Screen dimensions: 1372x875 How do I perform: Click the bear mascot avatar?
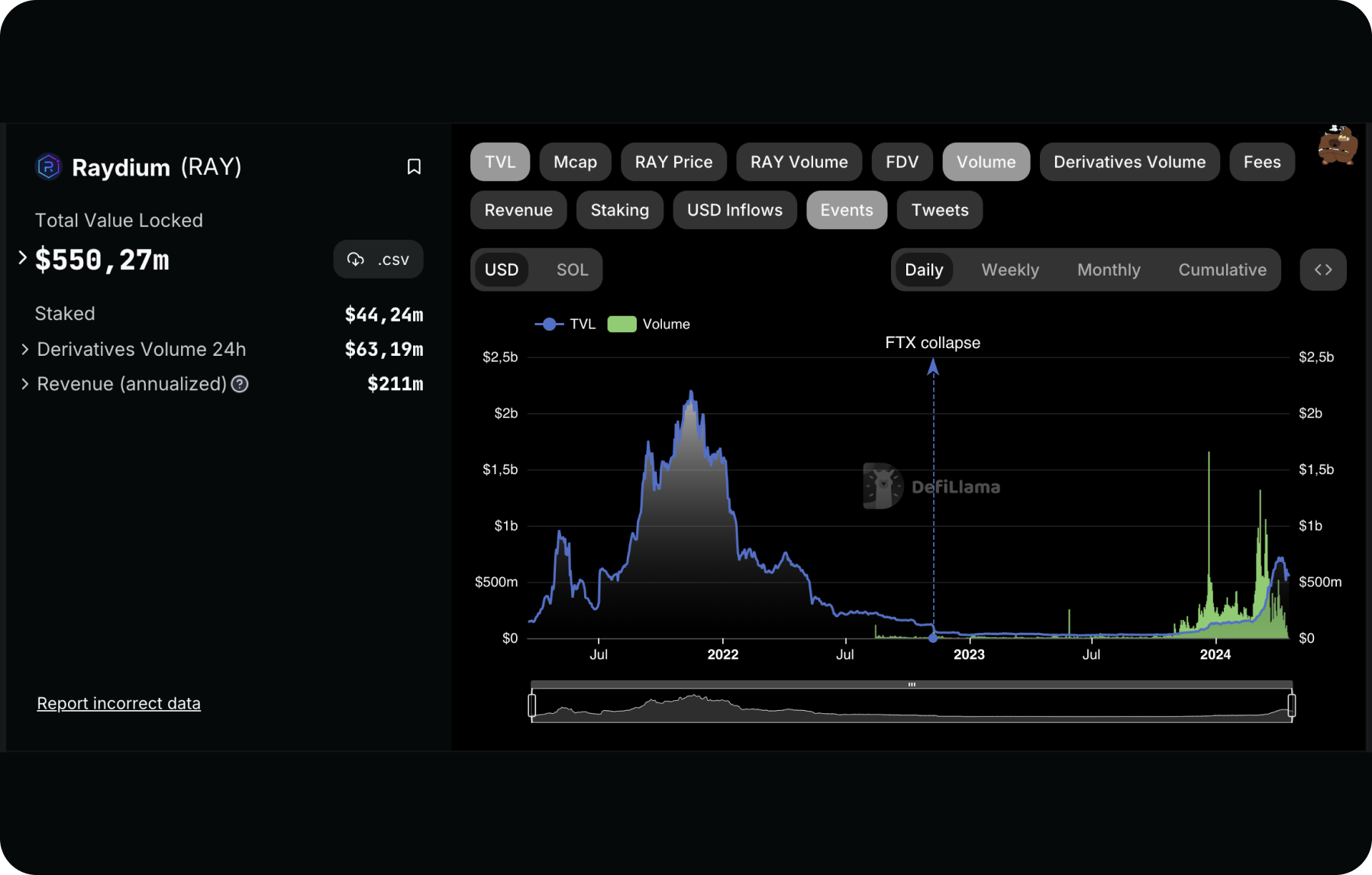point(1337,145)
